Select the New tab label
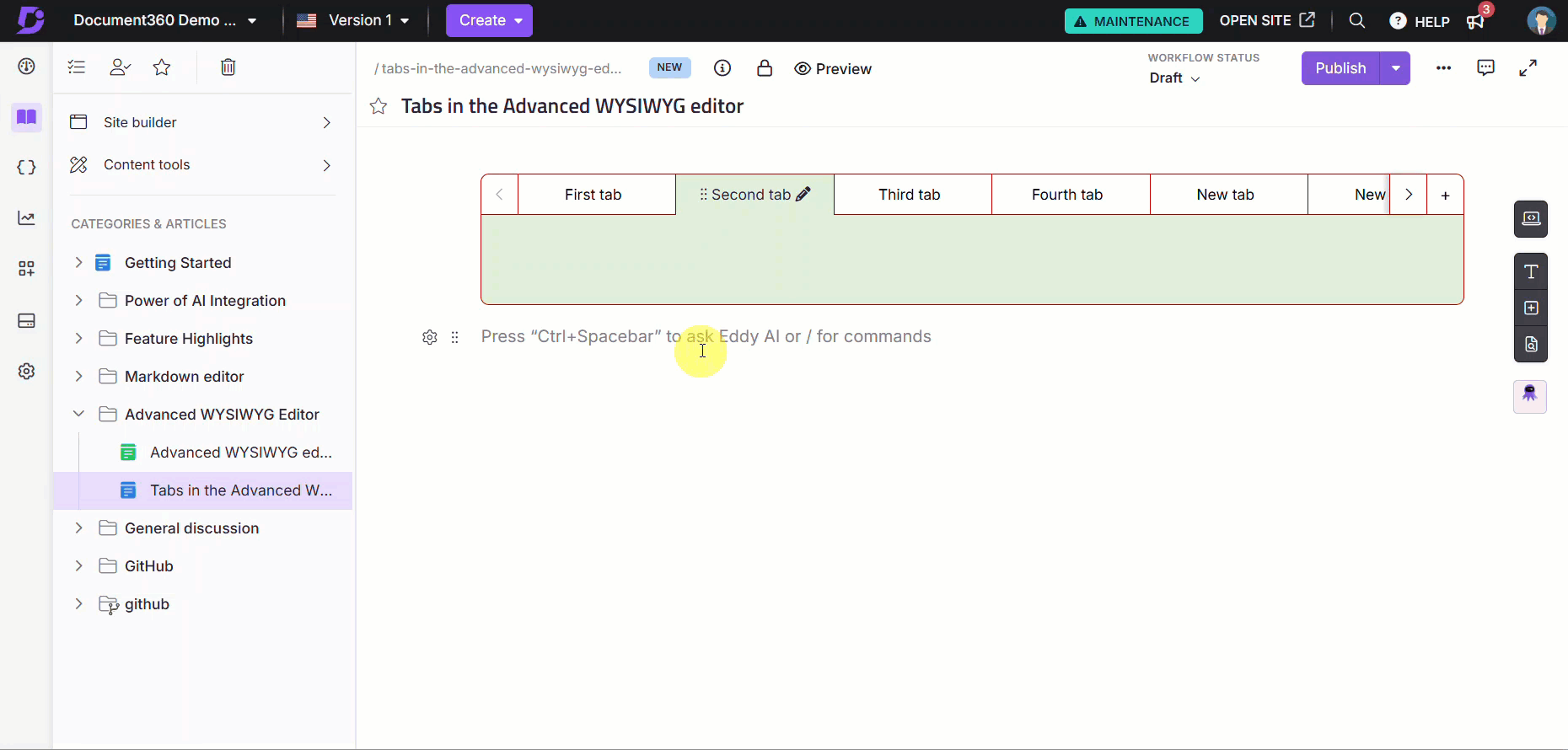 pos(1229,195)
